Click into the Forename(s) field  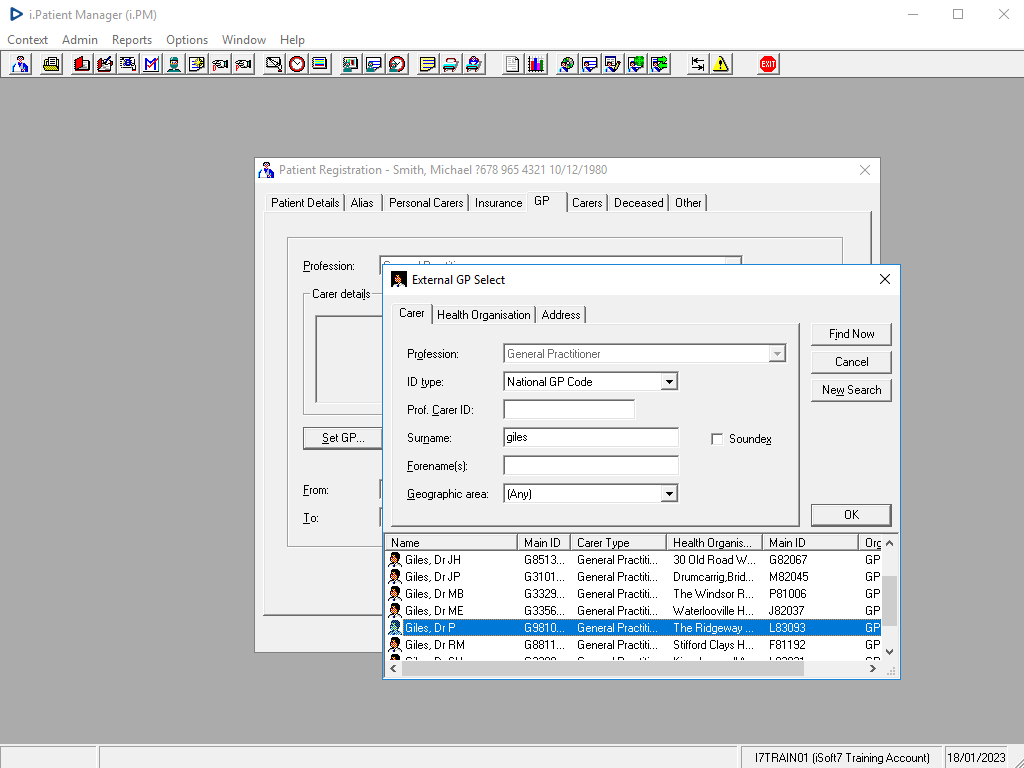[591, 466]
